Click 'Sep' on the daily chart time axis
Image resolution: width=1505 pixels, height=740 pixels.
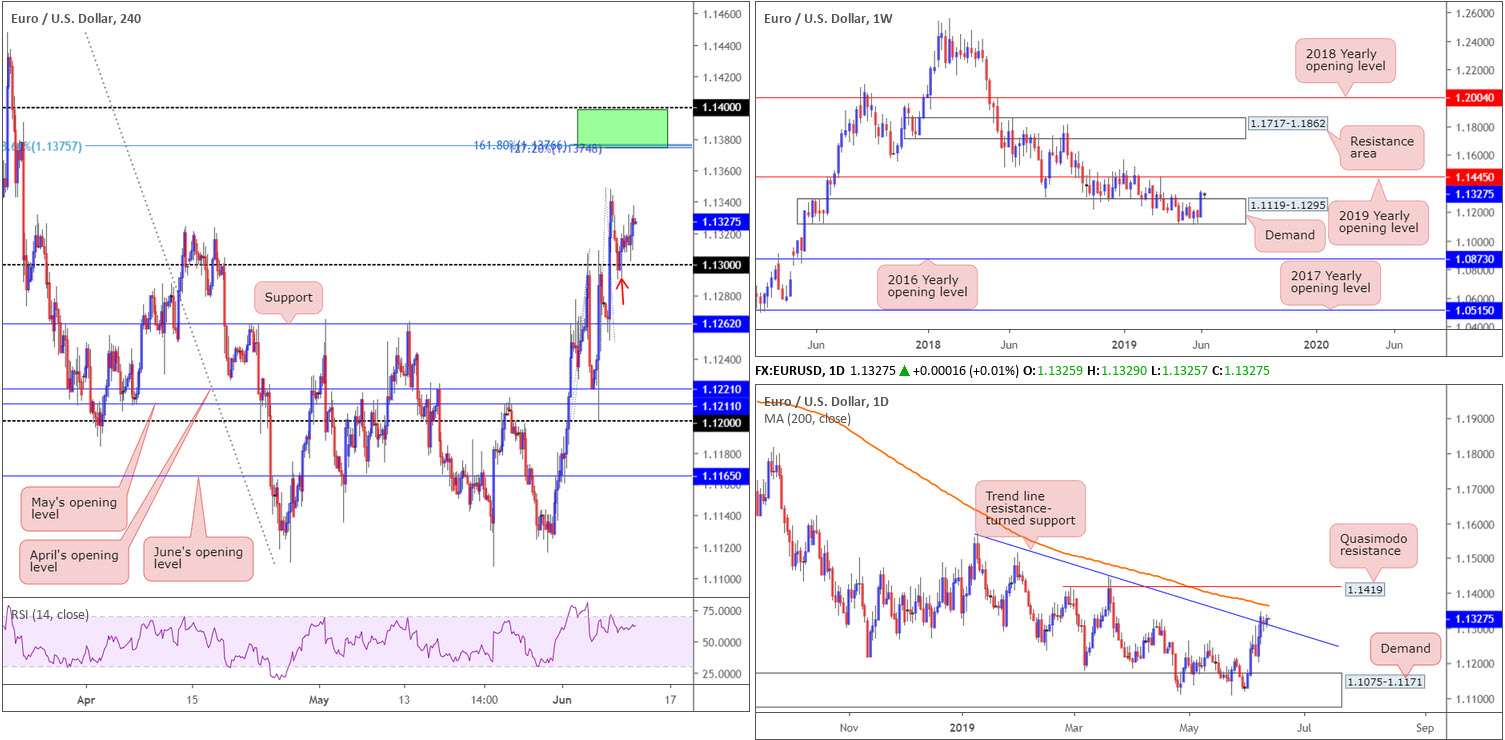1425,728
